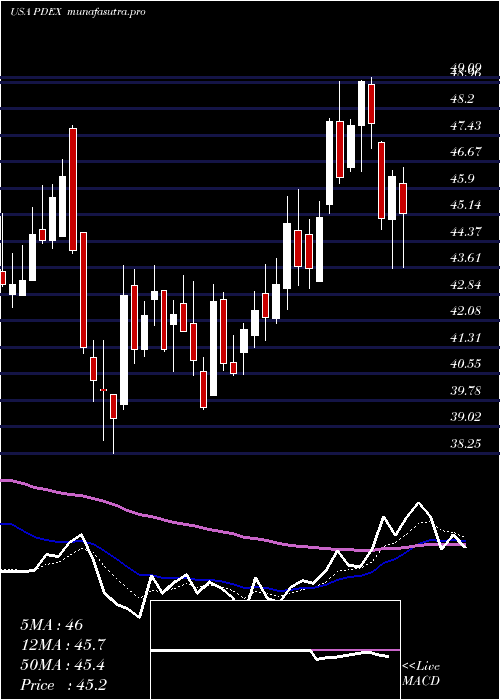Screen dimensions: 500x700
Task: Click the 42.08 price axis label
Action: pos(466,311)
